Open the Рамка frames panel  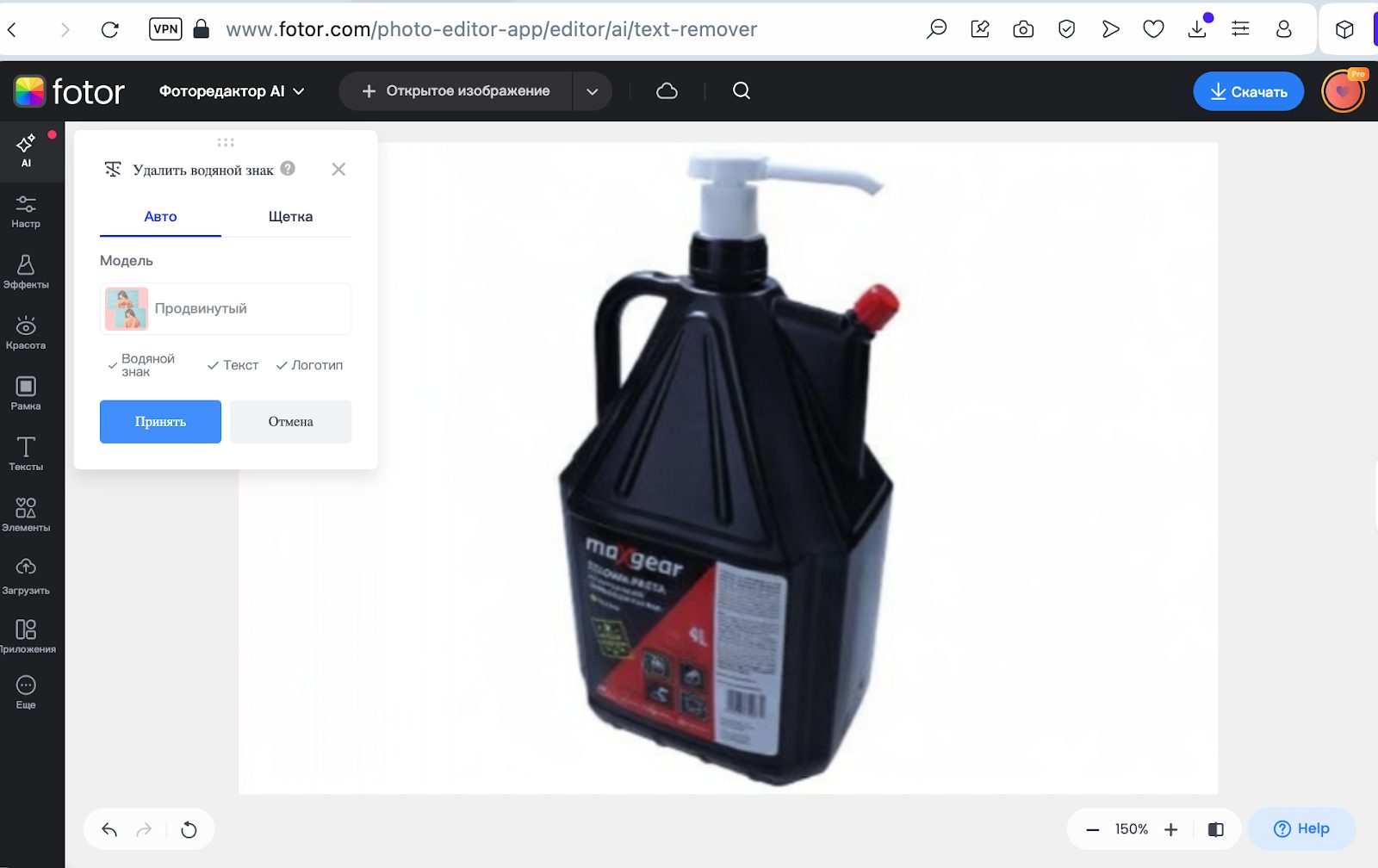(26, 394)
